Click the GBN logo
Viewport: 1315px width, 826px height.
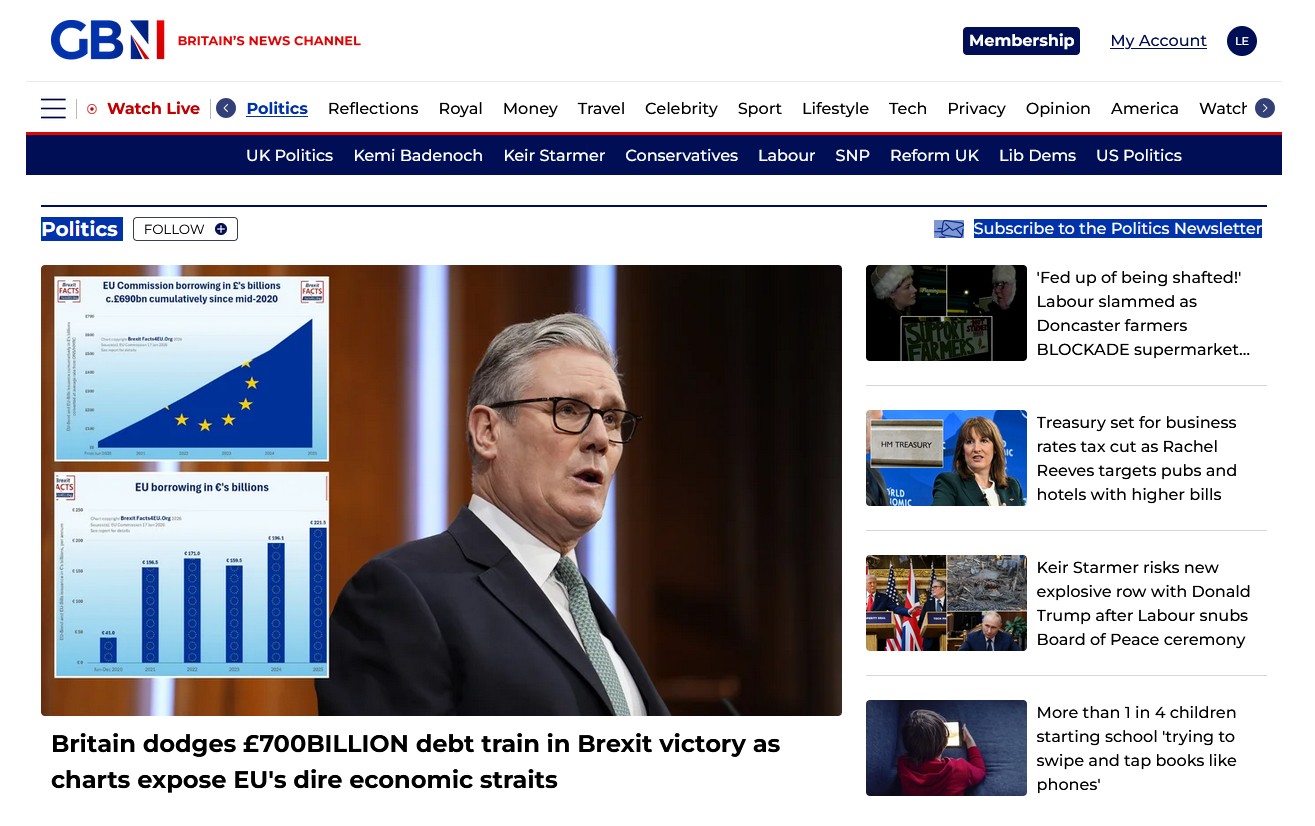click(x=107, y=40)
